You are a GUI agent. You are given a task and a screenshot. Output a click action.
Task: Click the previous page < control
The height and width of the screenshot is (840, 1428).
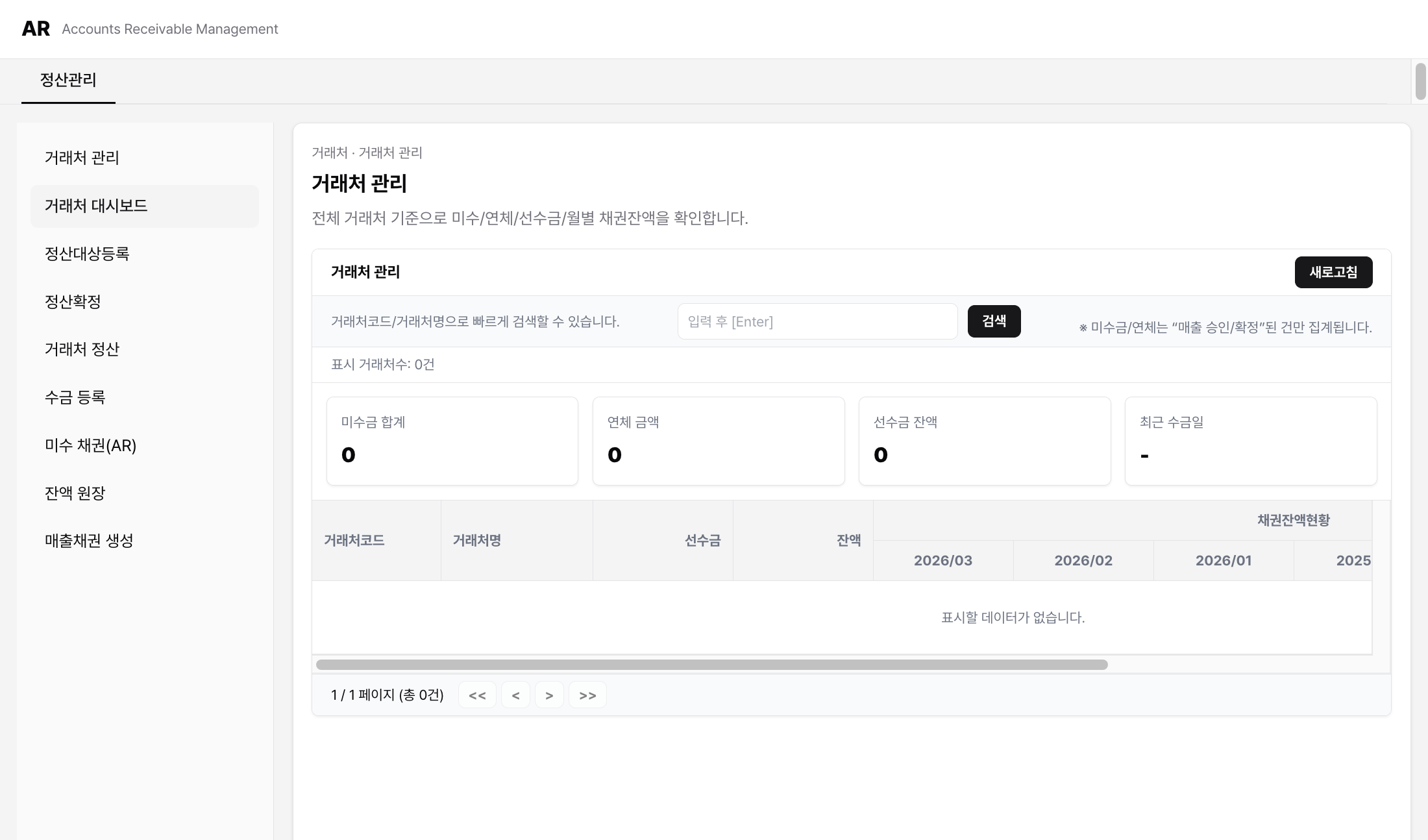tap(516, 695)
